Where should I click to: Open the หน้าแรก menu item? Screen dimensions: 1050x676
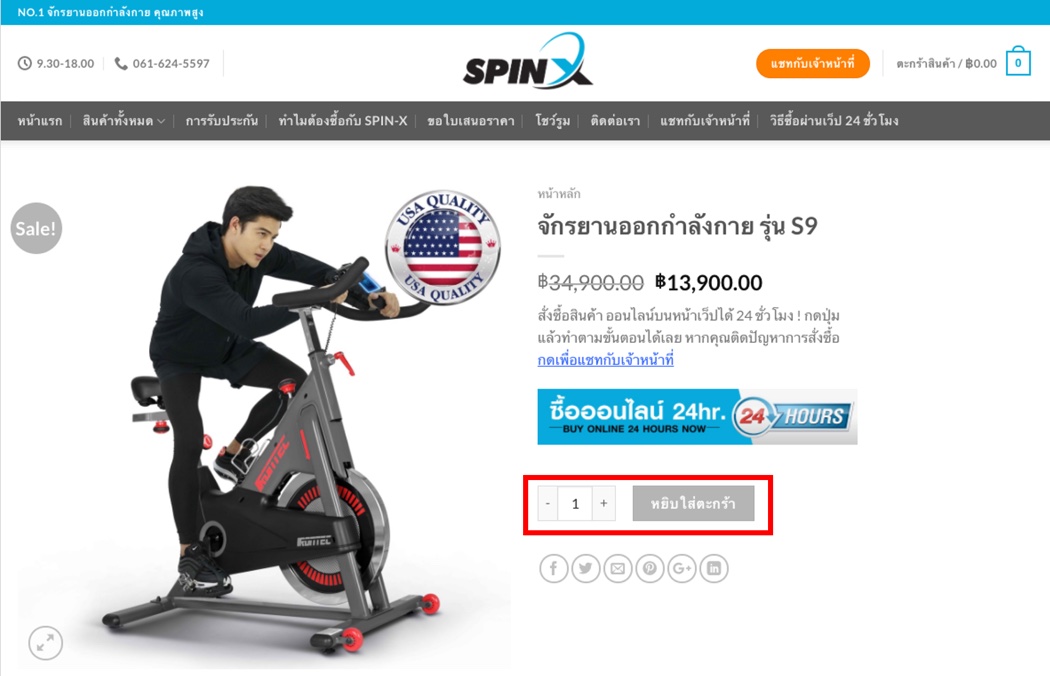(40, 121)
